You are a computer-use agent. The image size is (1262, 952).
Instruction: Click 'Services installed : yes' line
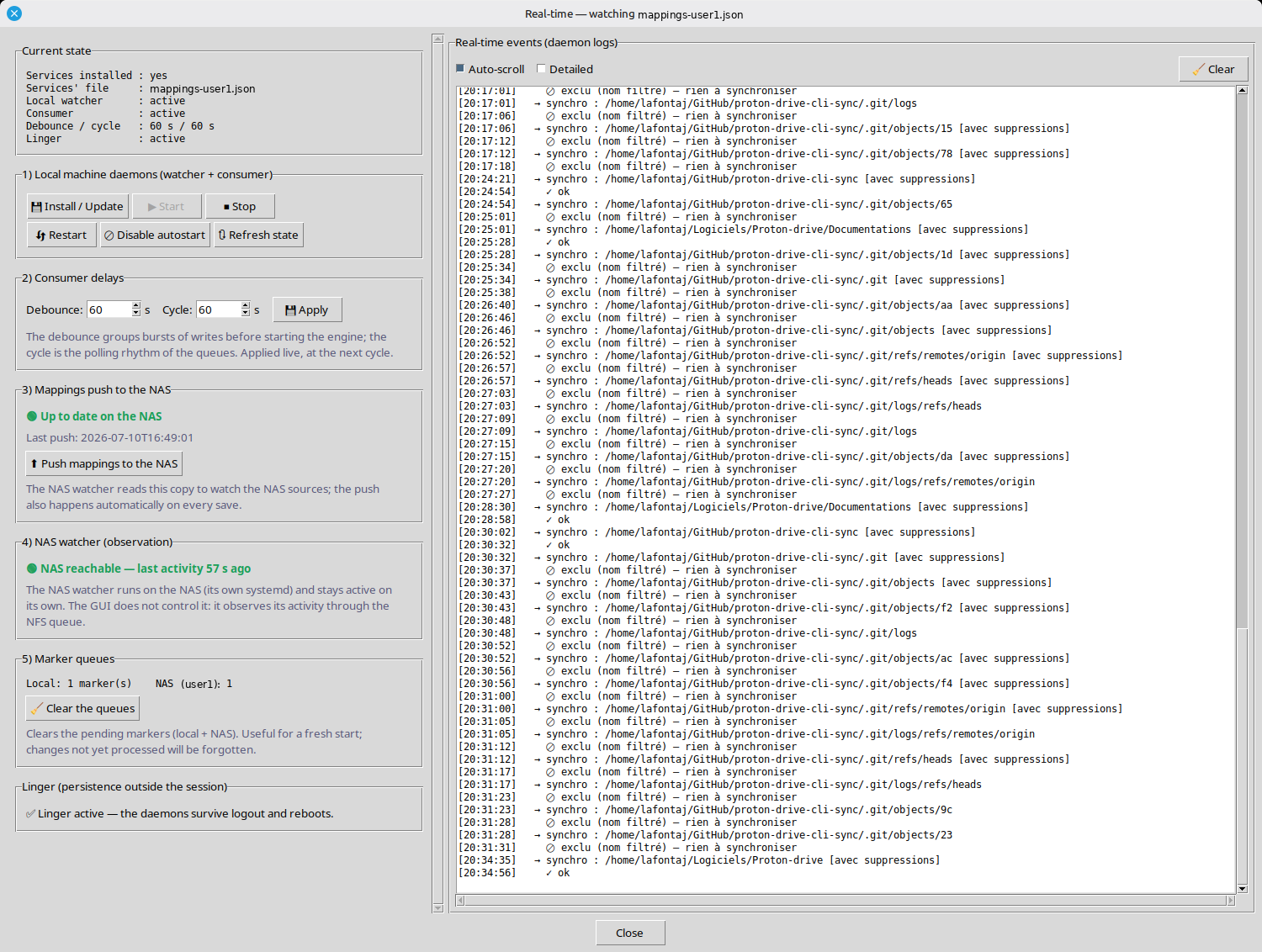(x=97, y=76)
